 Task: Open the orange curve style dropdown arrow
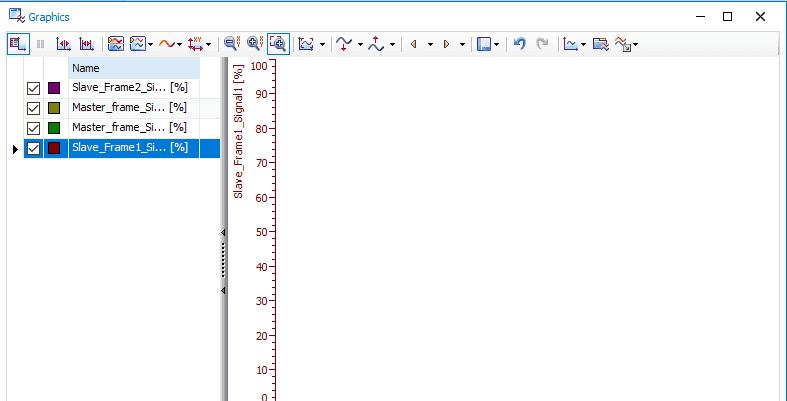[180, 45]
